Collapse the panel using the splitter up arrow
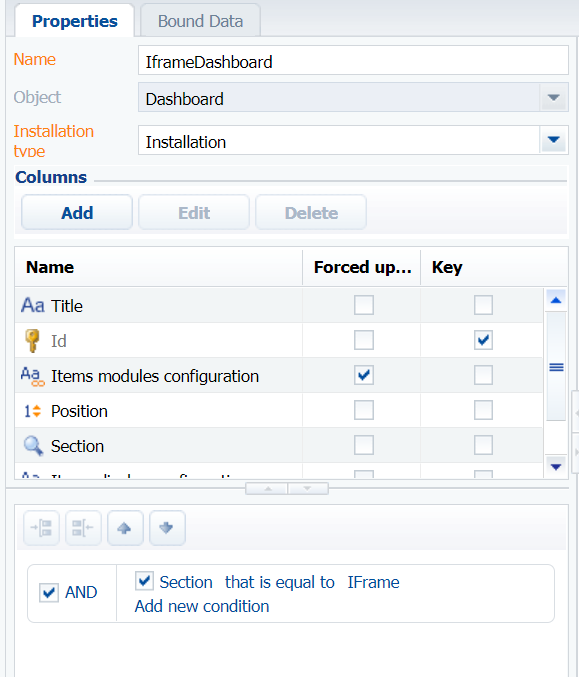This screenshot has height=677, width=579. pyautogui.click(x=267, y=489)
